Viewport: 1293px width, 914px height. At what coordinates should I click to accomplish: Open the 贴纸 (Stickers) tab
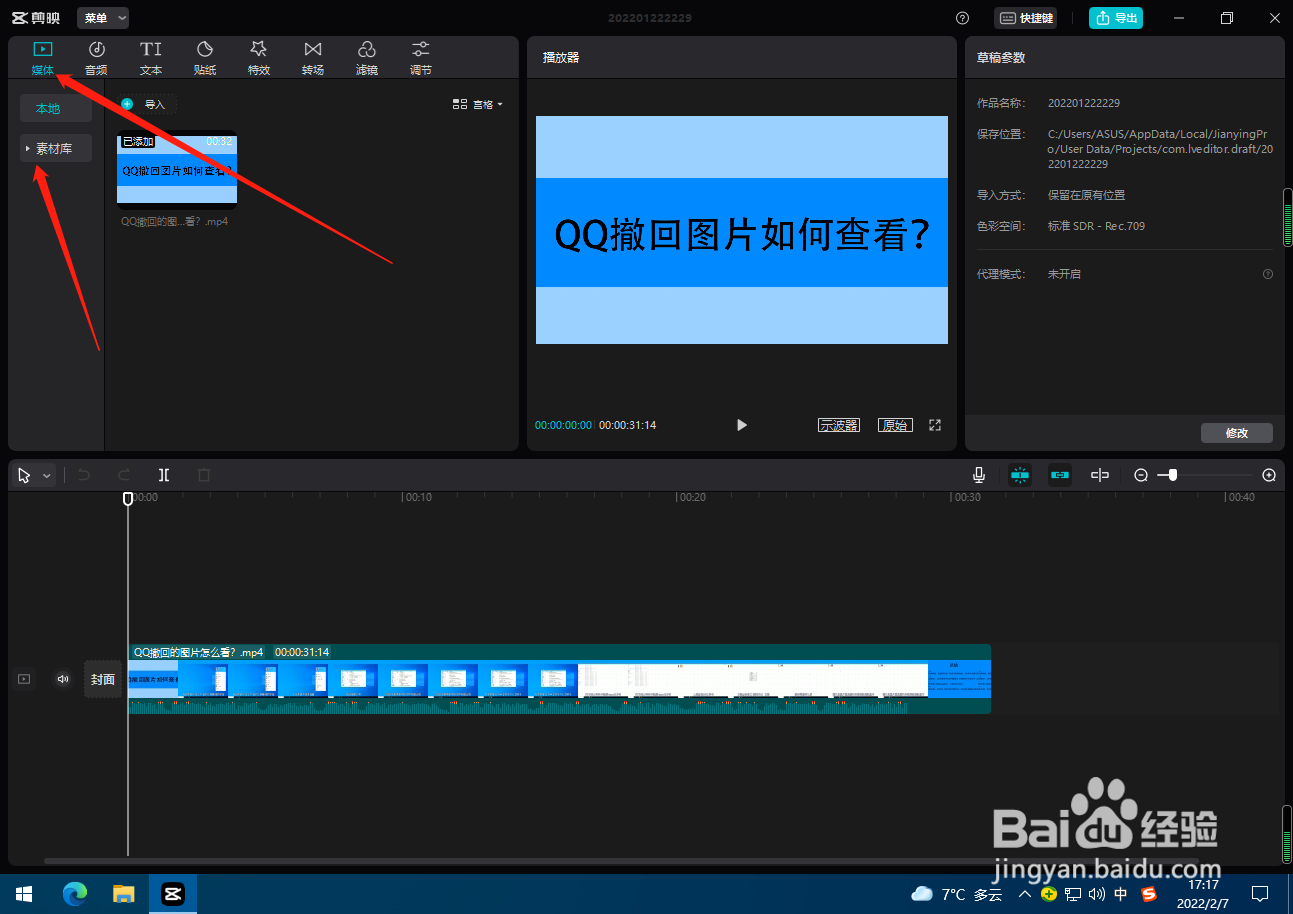click(x=205, y=58)
